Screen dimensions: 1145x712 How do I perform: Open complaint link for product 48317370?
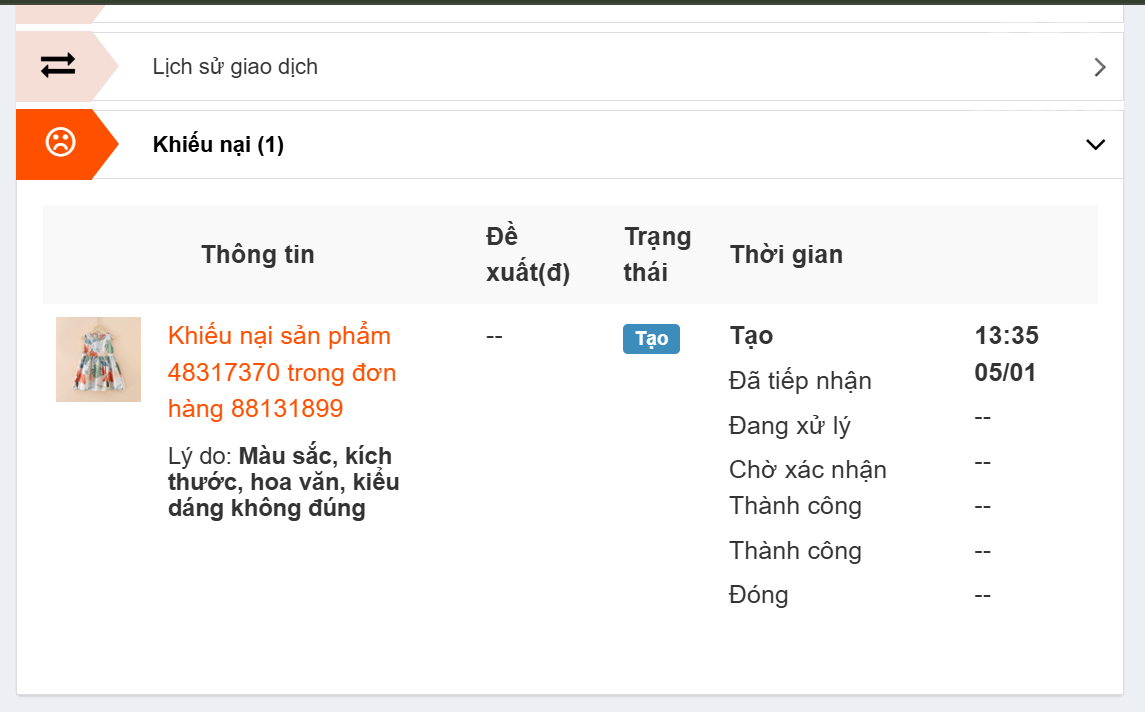pyautogui.click(x=282, y=372)
